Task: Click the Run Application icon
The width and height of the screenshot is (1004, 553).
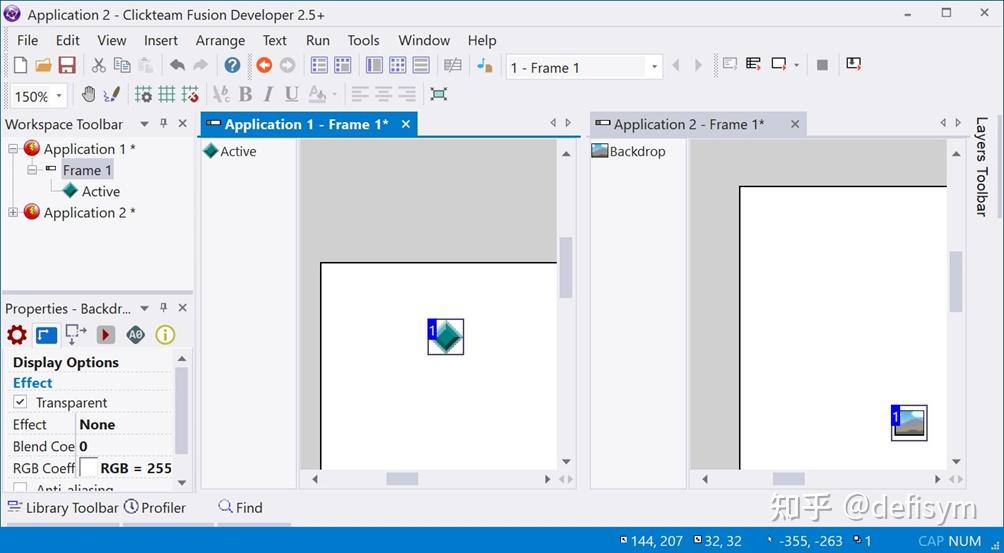Action: pyautogui.click(x=754, y=64)
